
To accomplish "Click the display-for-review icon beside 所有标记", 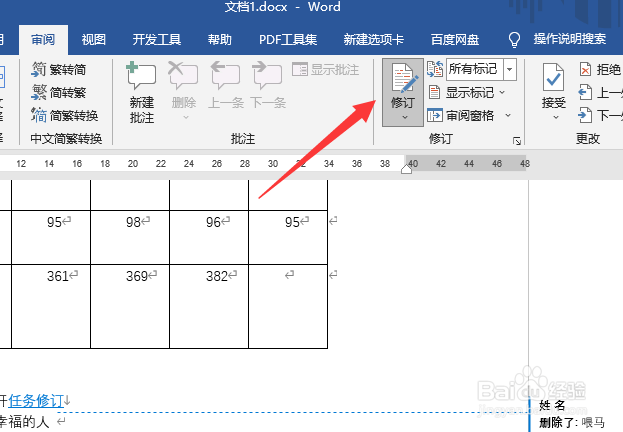I will coord(435,70).
